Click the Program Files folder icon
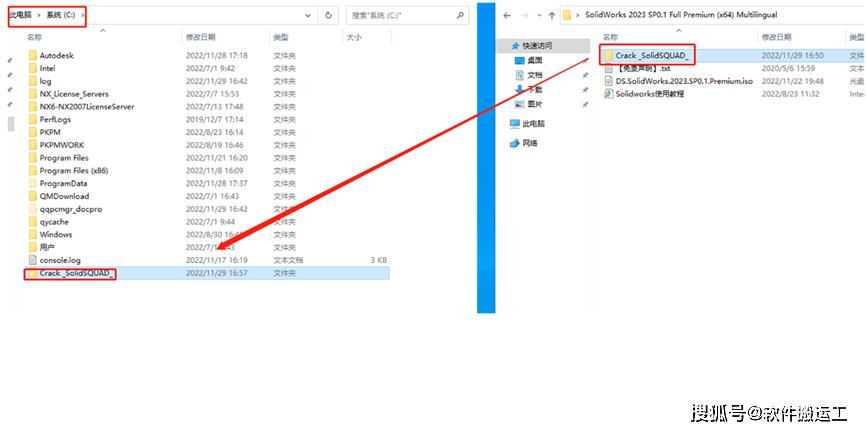This screenshot has height=432, width=866. coord(33,157)
